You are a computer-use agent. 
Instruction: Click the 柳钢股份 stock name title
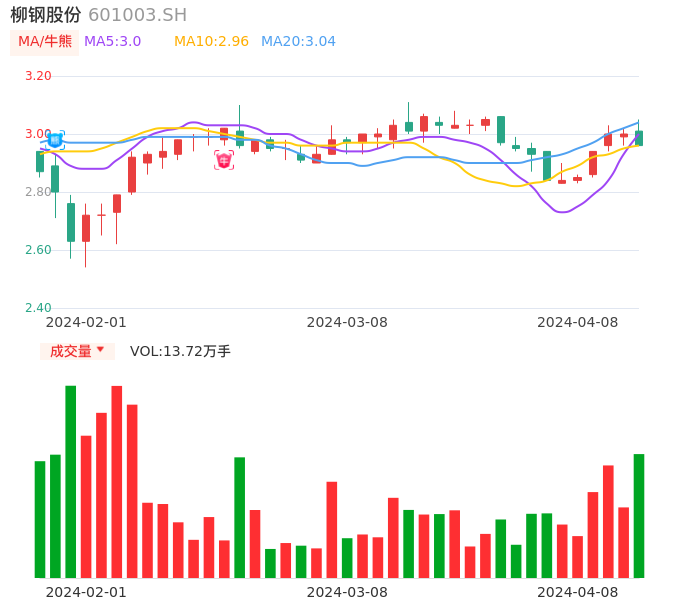(45, 15)
